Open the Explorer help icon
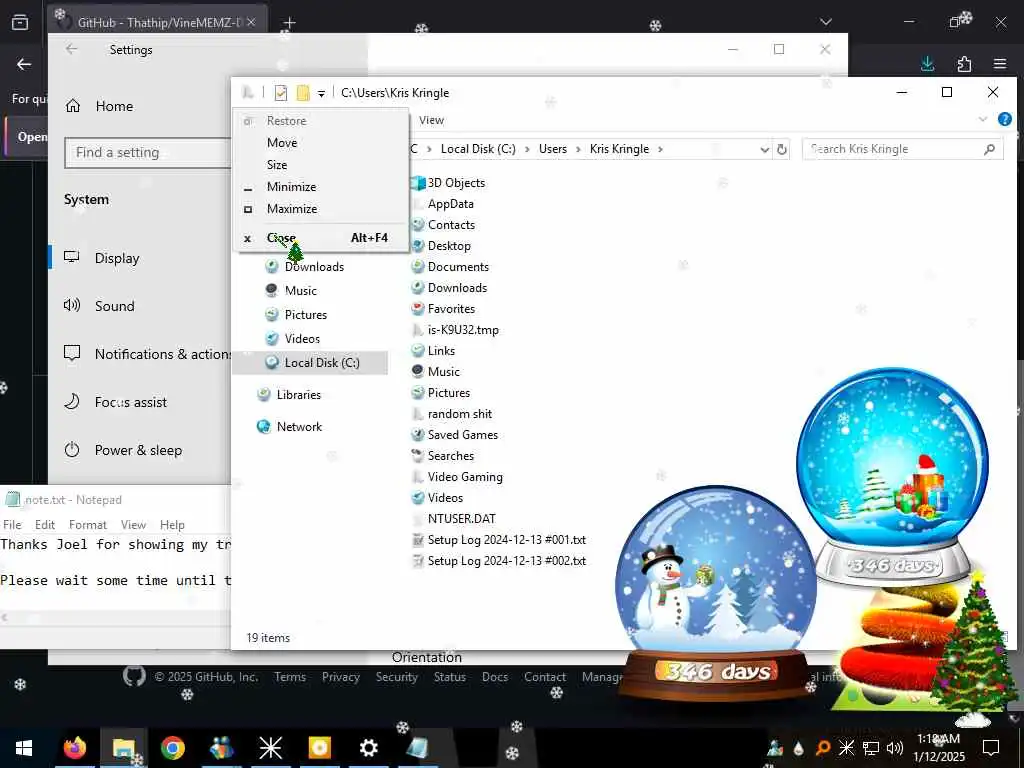1024x768 pixels. (x=1004, y=119)
